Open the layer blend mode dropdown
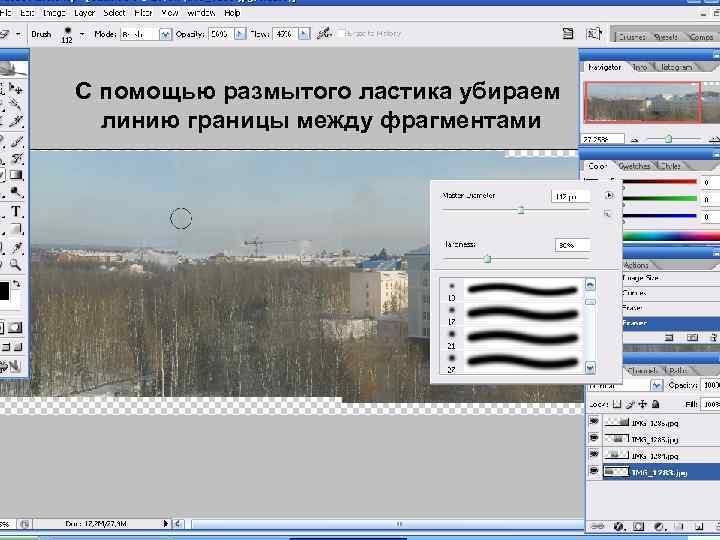This screenshot has width=720, height=540. click(x=657, y=385)
